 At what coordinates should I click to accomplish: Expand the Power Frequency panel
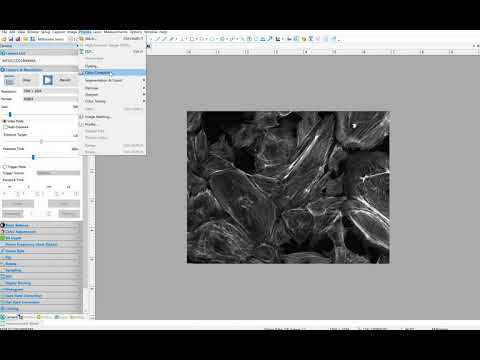pyautogui.click(x=40, y=245)
